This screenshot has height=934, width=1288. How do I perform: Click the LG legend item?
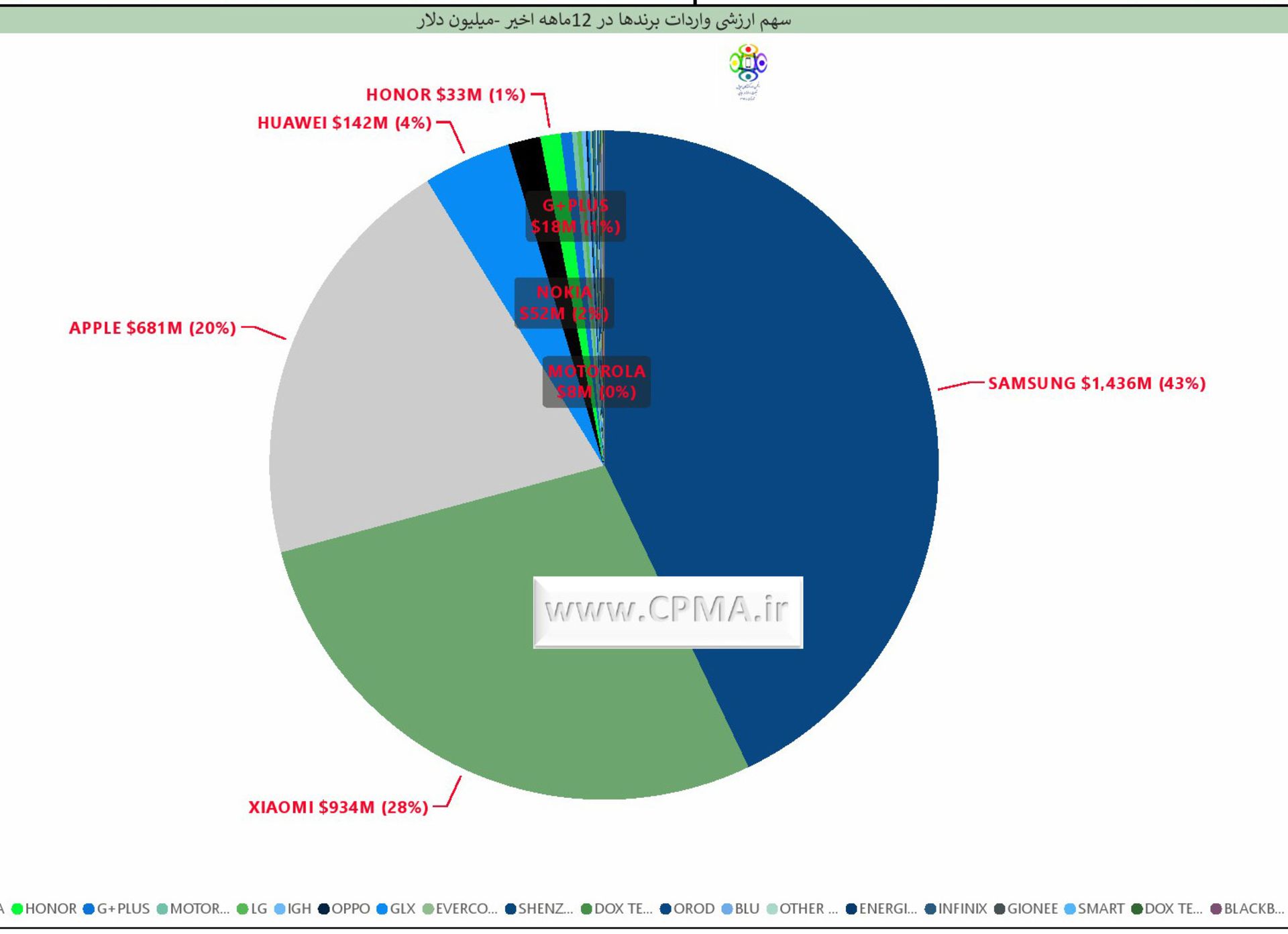(258, 909)
